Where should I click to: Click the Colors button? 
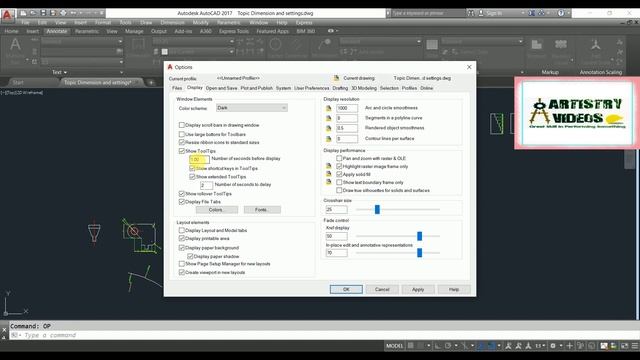click(x=216, y=210)
